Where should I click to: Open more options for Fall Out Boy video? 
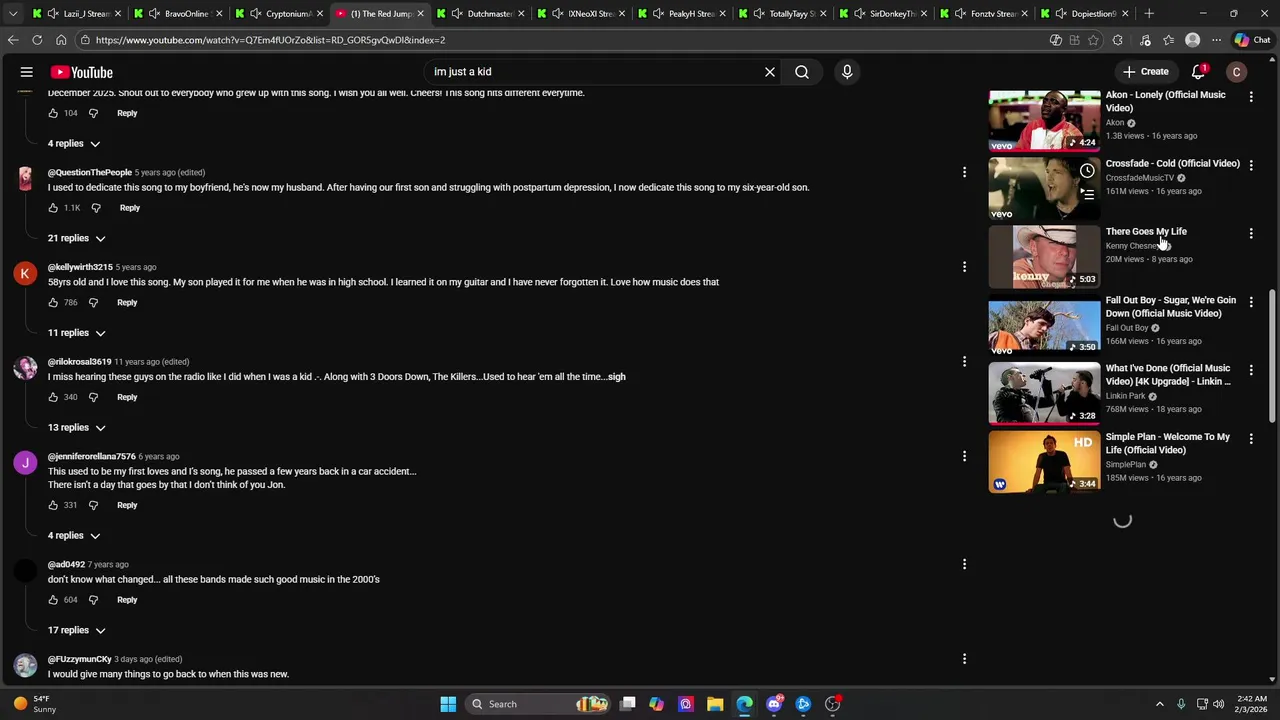(x=1251, y=301)
